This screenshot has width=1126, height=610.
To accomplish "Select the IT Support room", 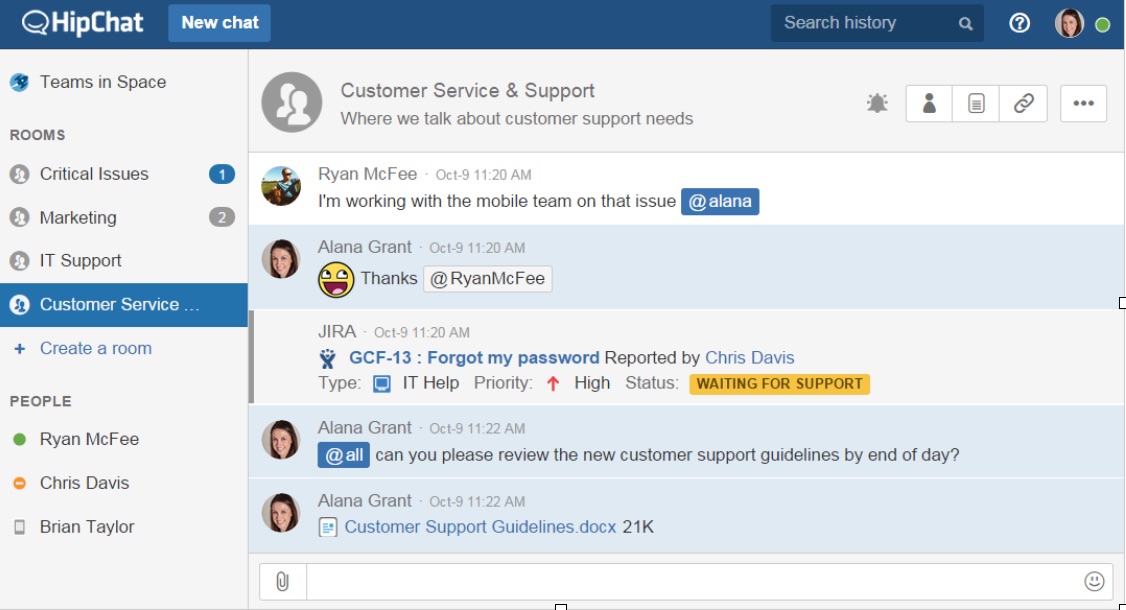I will coord(80,261).
